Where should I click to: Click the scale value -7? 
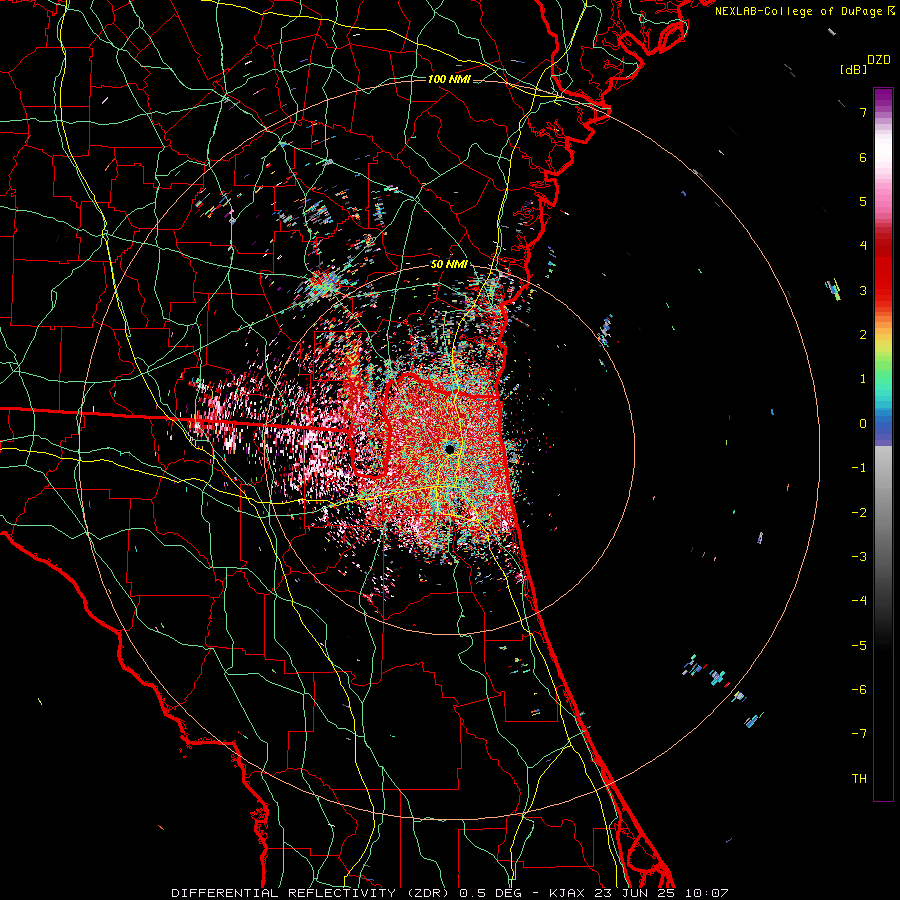(x=859, y=734)
